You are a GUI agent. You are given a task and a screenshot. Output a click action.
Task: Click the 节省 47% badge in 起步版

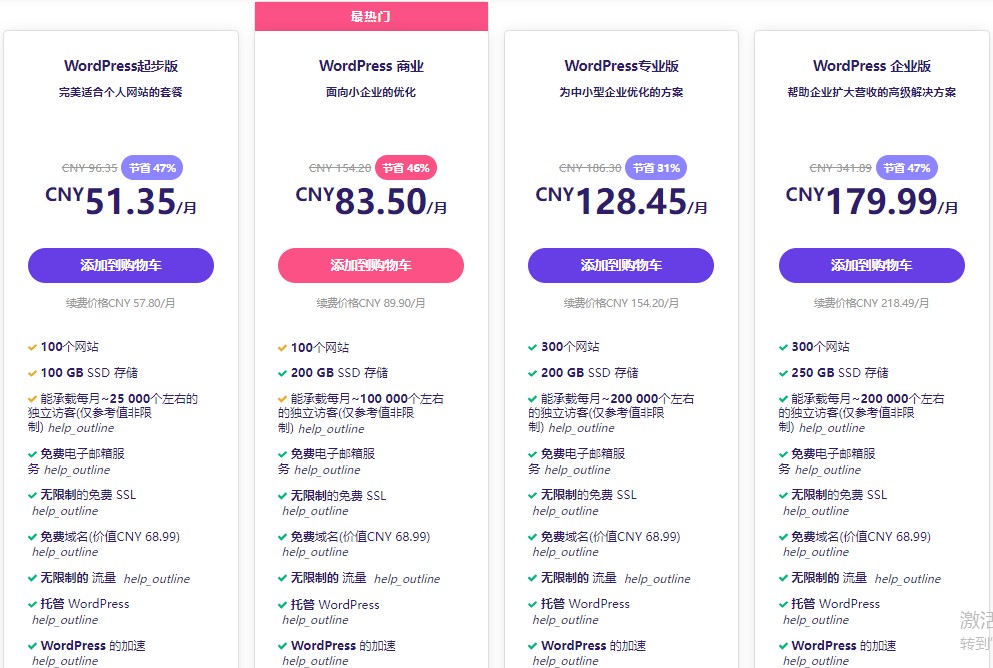tap(152, 168)
